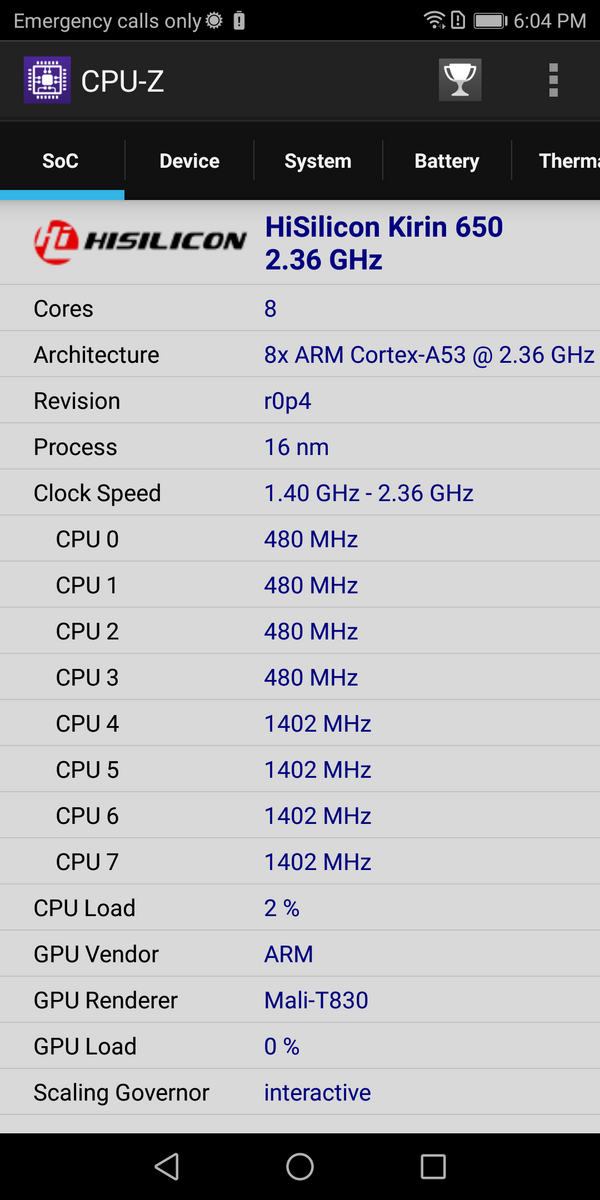Tap the battery icon in status bar
Viewport: 600px width, 1200px height.
tap(490, 20)
